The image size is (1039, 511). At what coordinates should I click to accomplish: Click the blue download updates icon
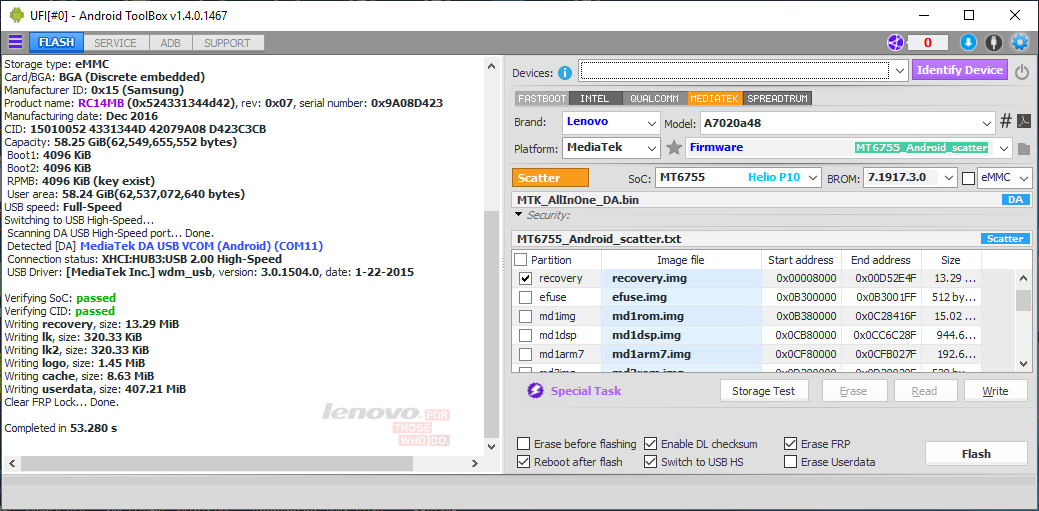pos(967,42)
